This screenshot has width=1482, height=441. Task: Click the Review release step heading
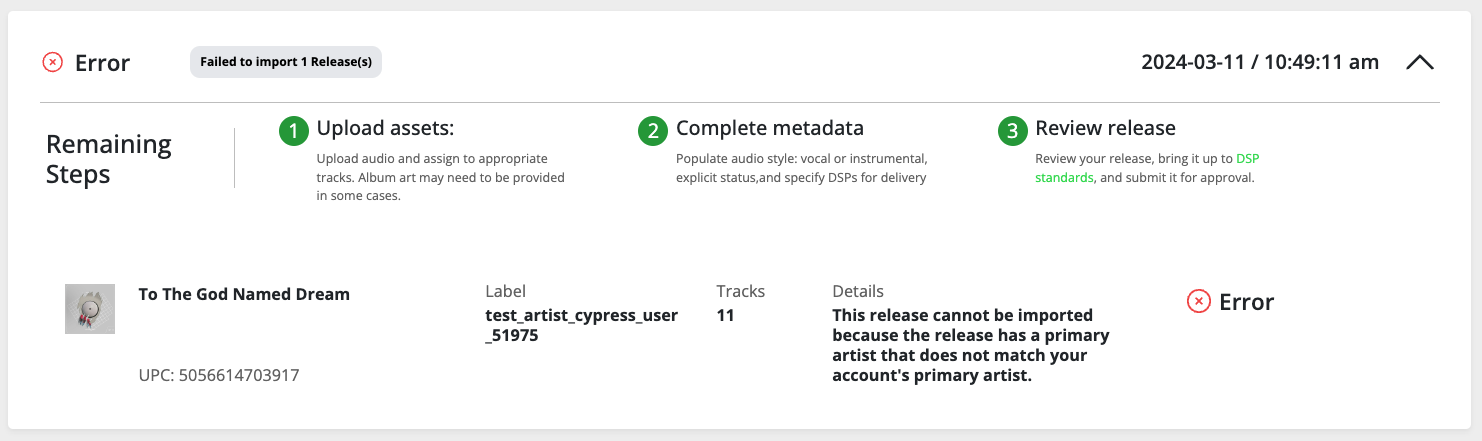[x=1105, y=128]
